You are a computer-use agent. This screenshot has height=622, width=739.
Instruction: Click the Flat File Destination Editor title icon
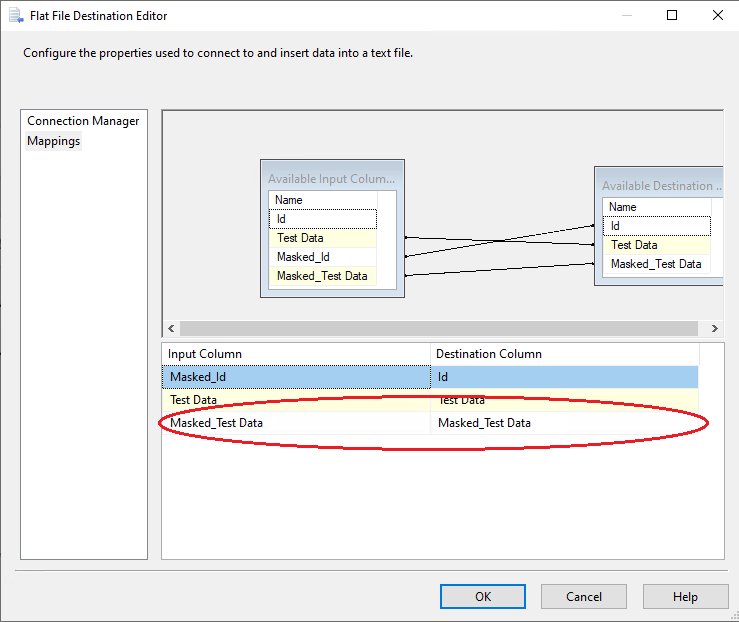[x=16, y=16]
